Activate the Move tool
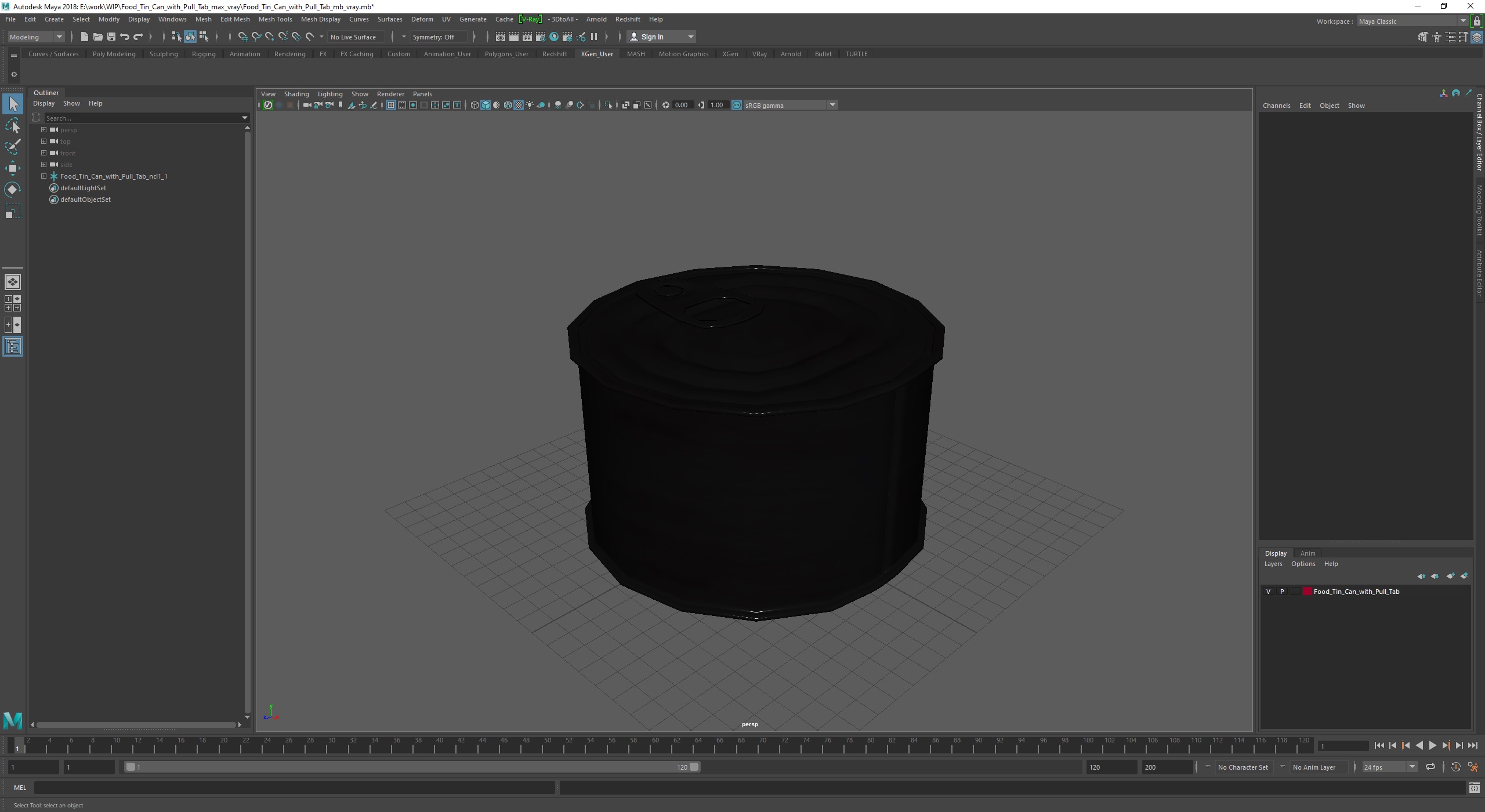Image resolution: width=1485 pixels, height=812 pixels. (x=13, y=168)
